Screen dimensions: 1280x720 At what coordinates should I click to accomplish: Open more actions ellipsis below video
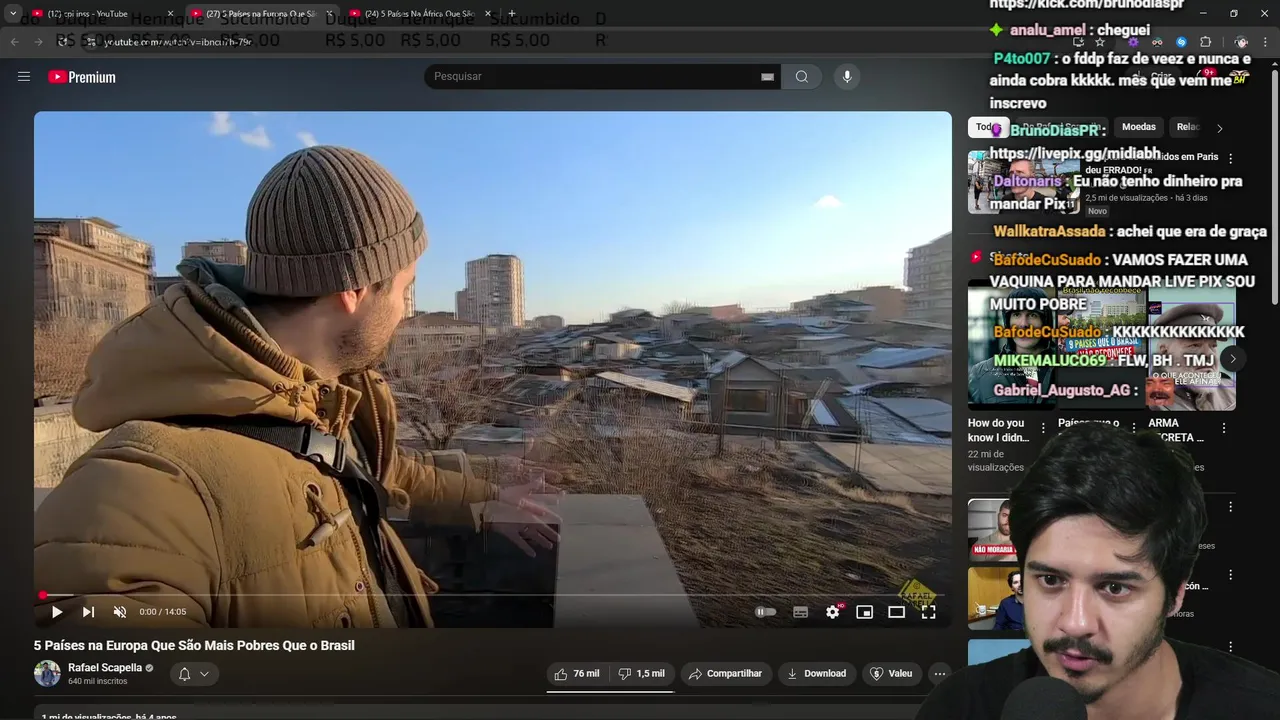pos(939,674)
